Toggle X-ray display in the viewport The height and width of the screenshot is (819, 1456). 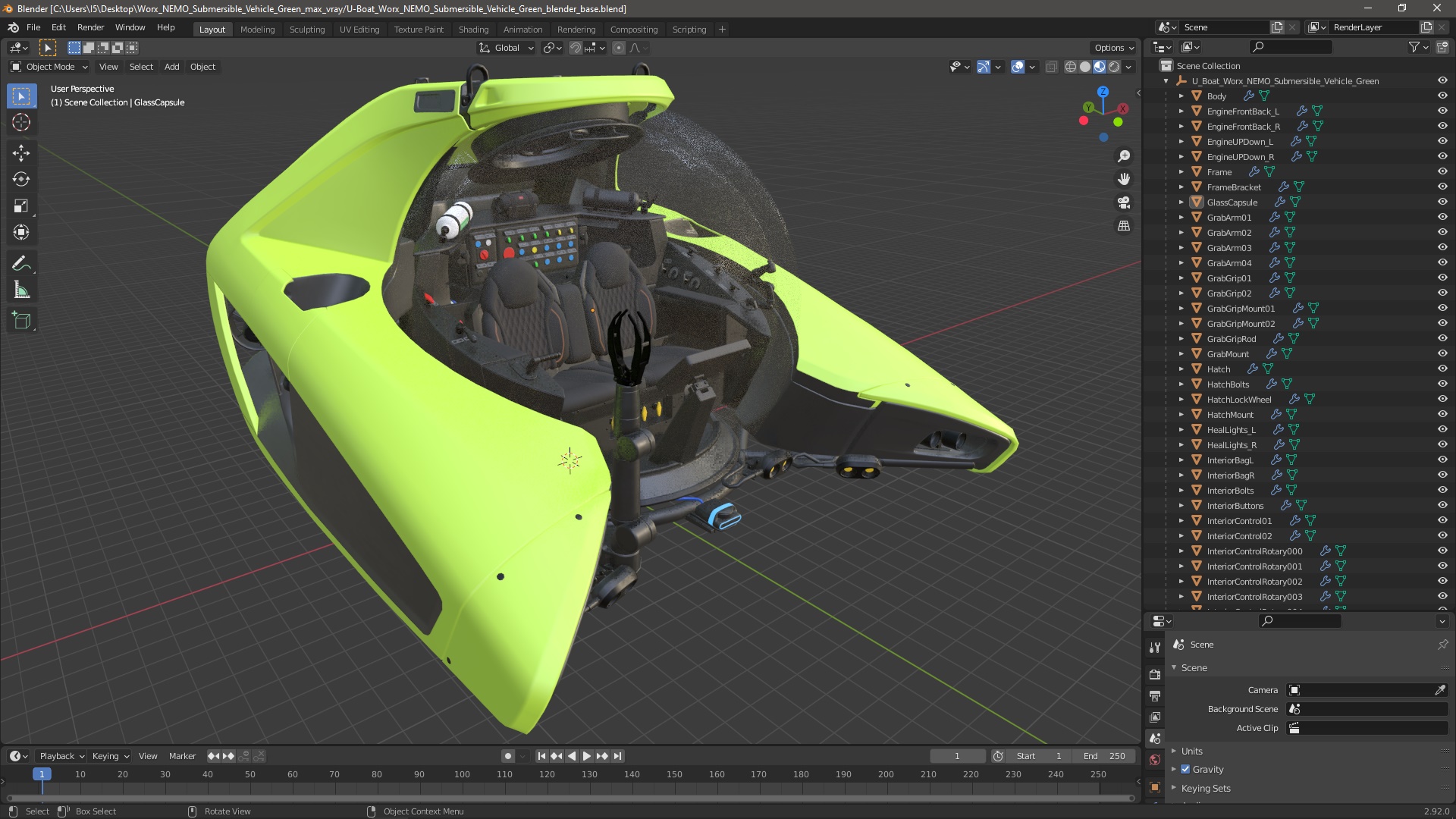coord(1051,67)
